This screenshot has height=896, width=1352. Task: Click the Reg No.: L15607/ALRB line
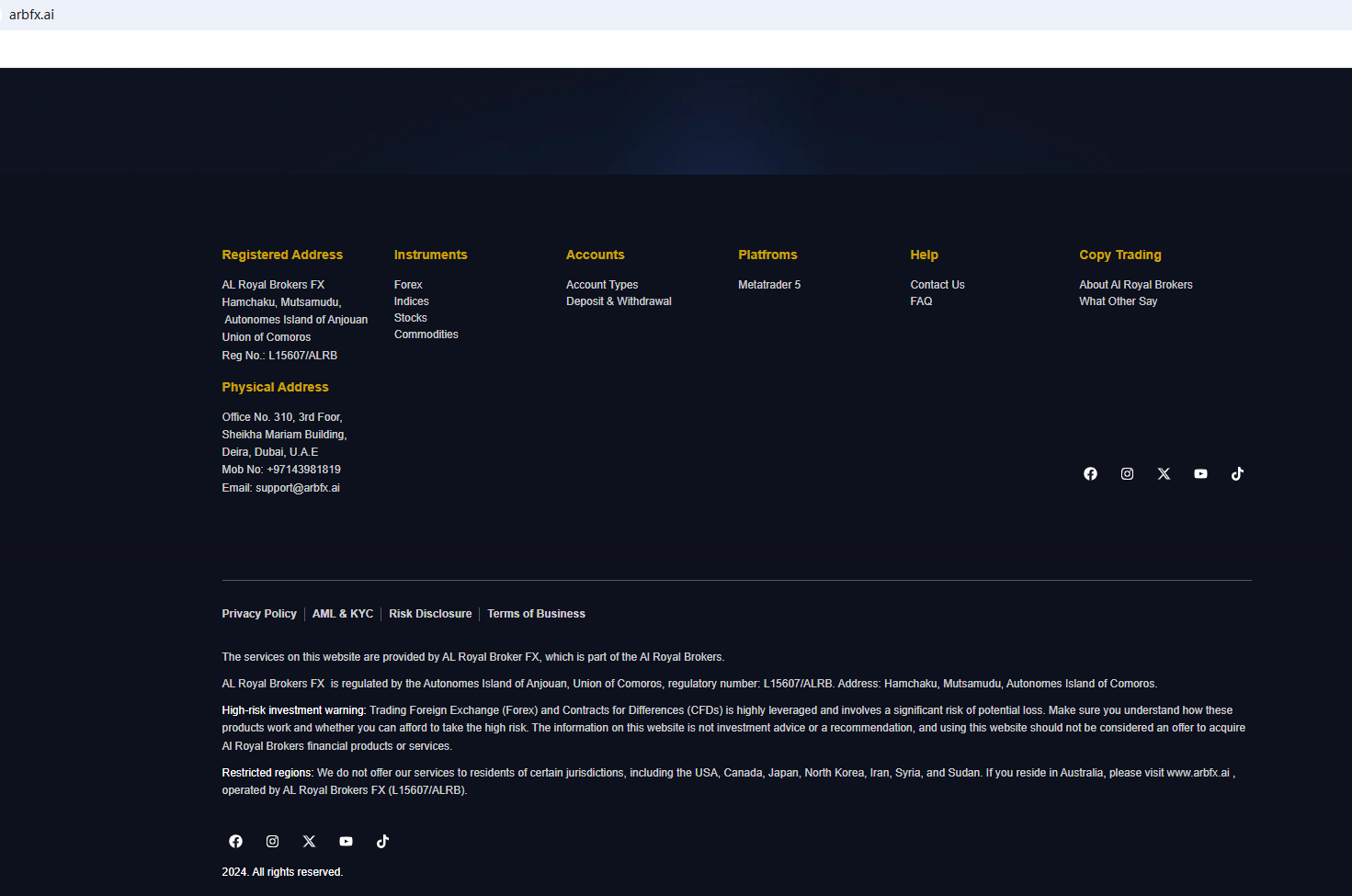coord(279,356)
